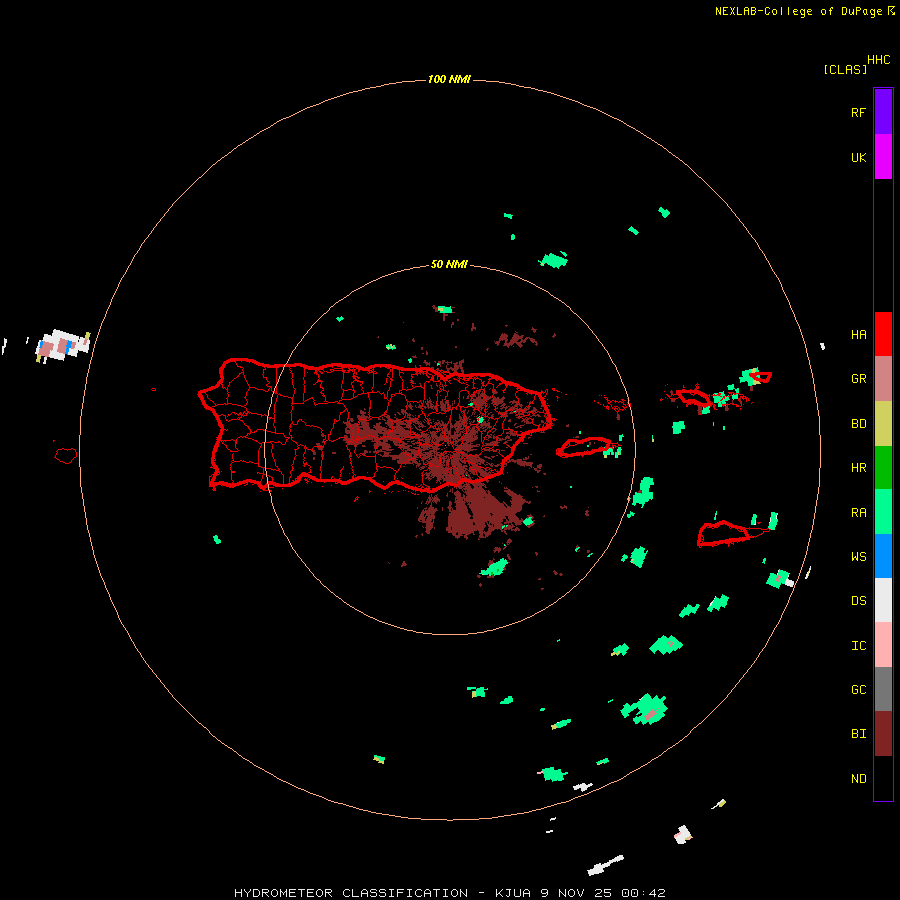The image size is (900, 900).
Task: Click the HR dark green legend swatch
Action: pos(883,468)
